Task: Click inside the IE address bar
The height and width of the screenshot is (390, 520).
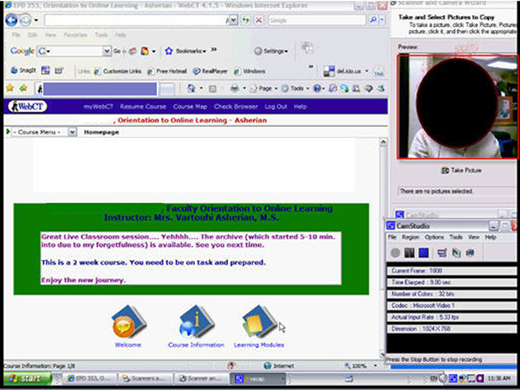Action: coord(136,20)
